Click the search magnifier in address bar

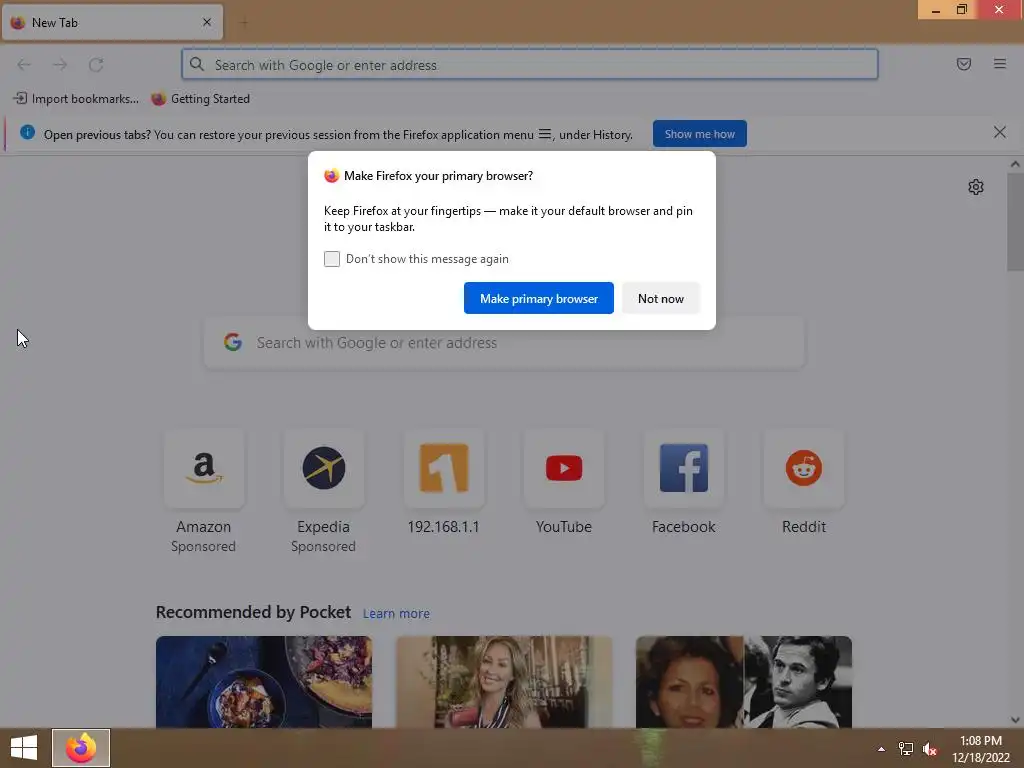[197, 64]
